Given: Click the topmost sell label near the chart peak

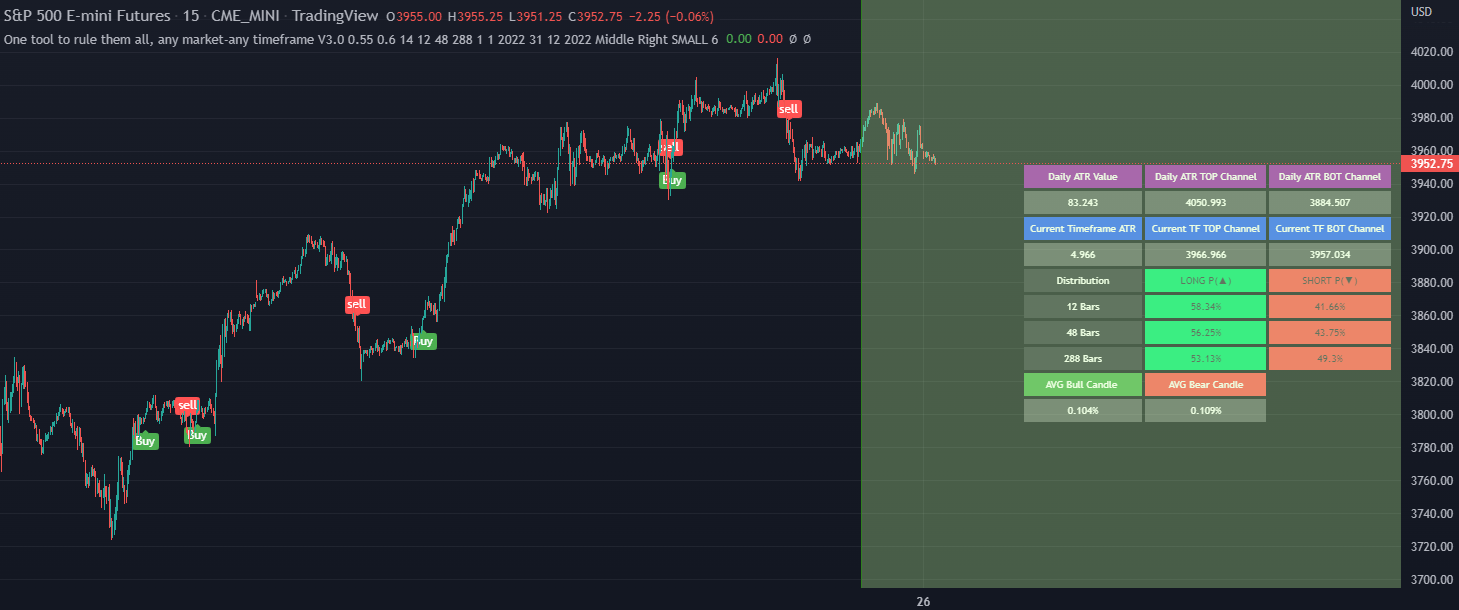Looking at the screenshot, I should click(x=789, y=109).
